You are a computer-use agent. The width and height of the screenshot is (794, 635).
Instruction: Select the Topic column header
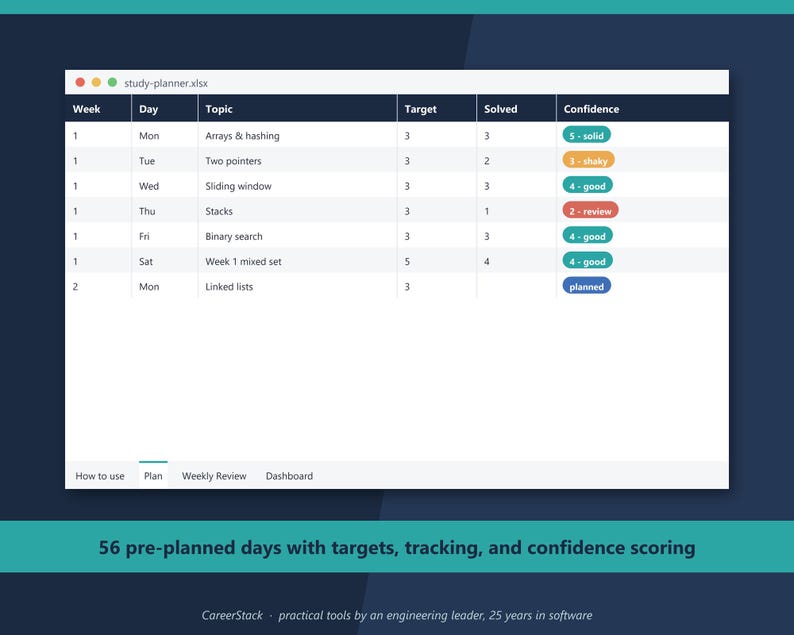(297, 109)
